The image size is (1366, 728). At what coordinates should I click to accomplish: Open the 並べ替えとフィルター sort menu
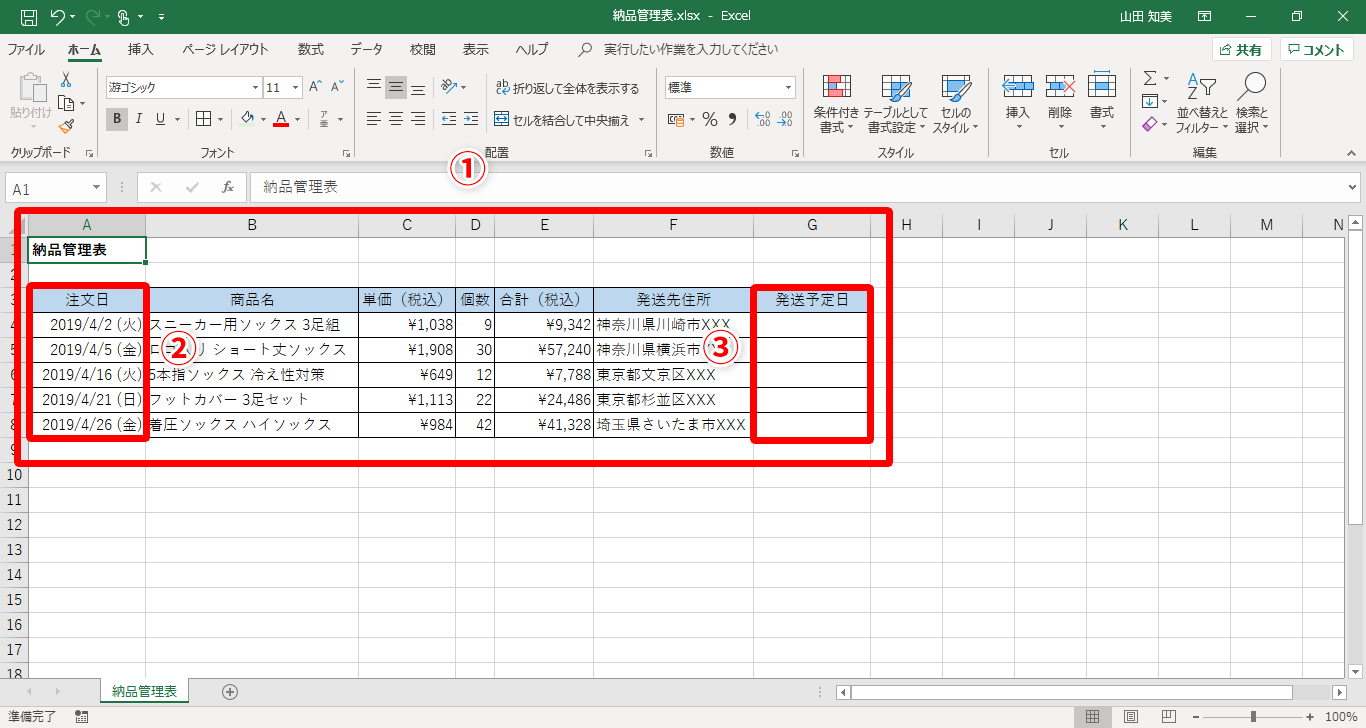click(x=1202, y=105)
